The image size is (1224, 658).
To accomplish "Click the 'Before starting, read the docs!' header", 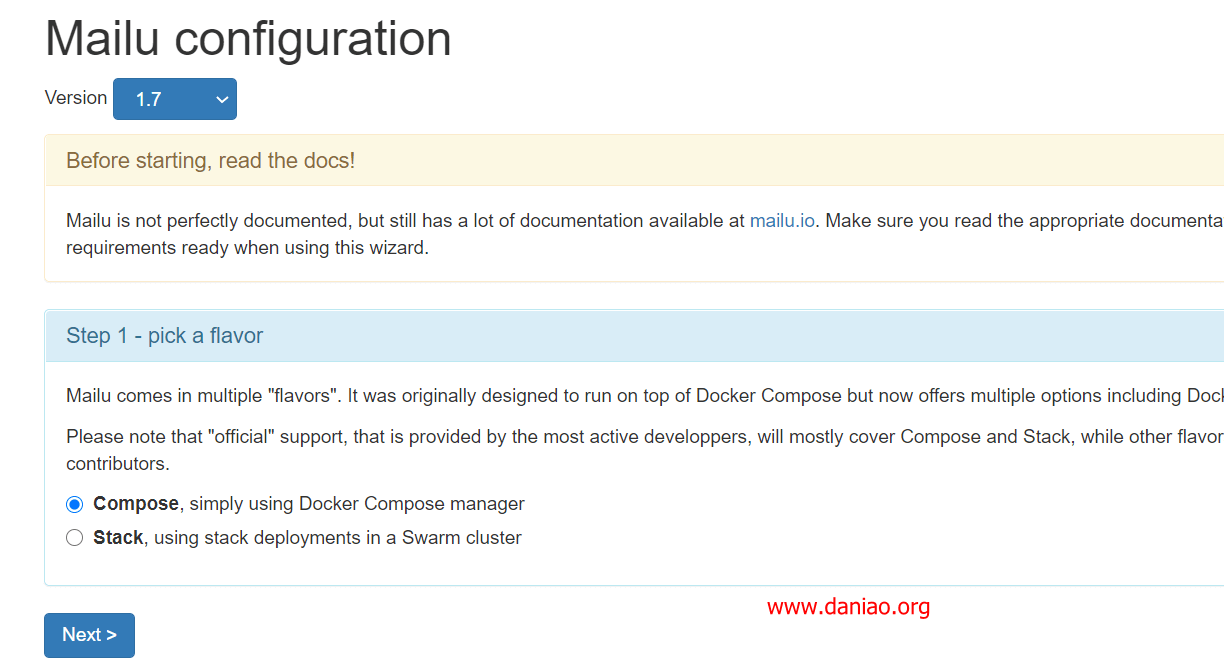I will (x=210, y=161).
